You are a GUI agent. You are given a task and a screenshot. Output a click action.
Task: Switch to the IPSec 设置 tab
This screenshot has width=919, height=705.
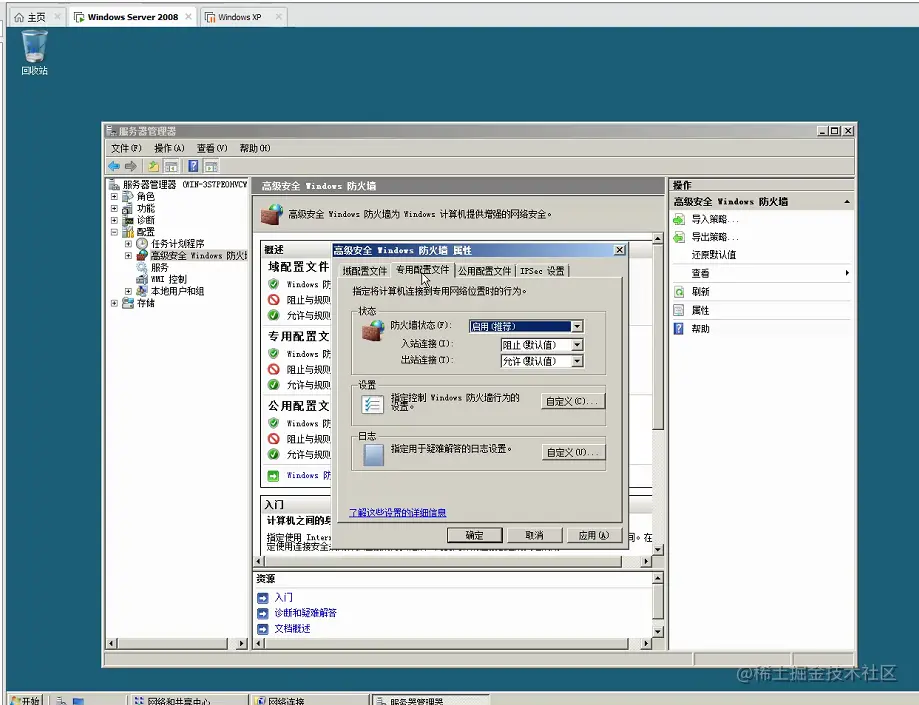542,271
